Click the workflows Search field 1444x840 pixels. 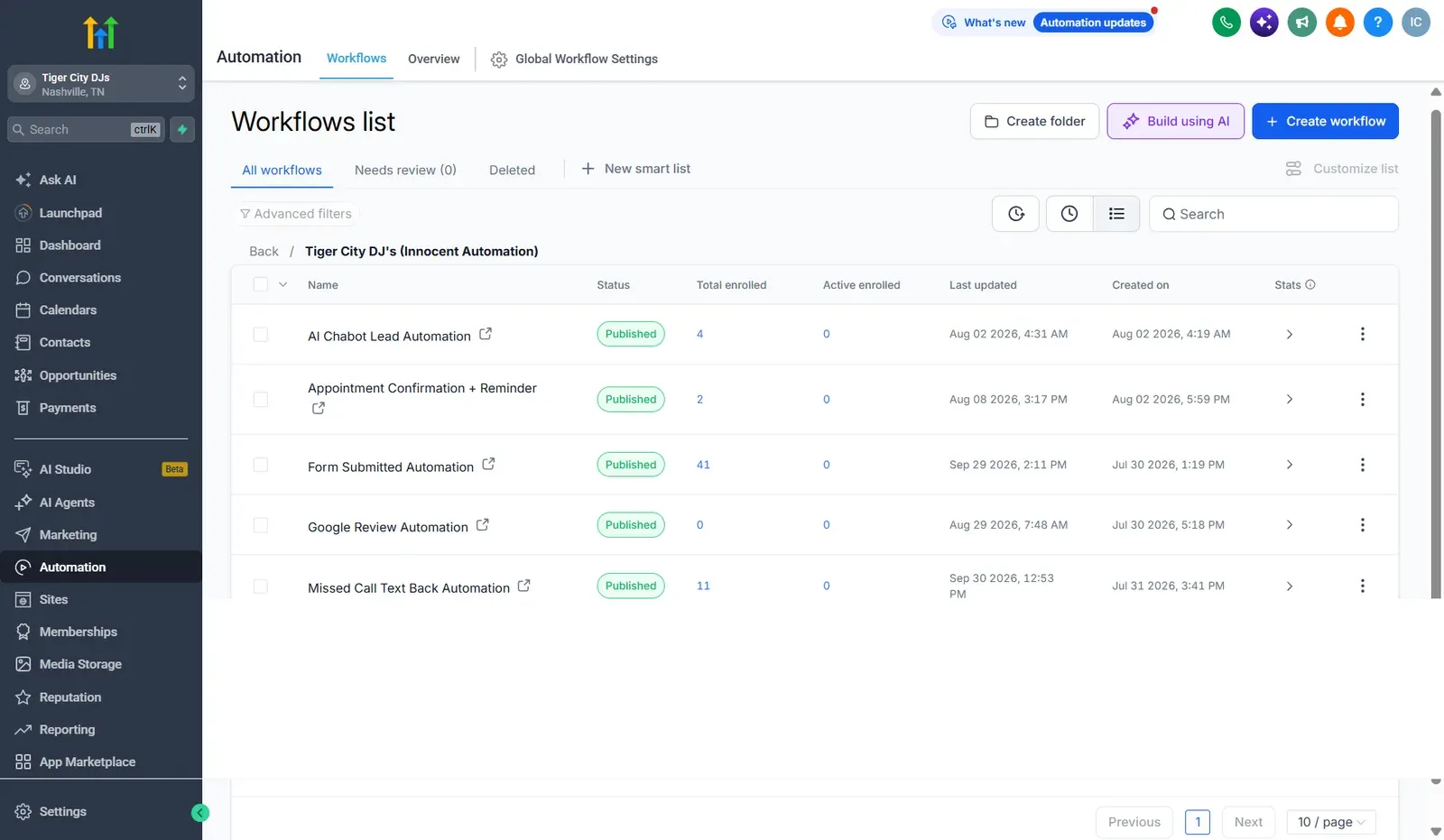(x=1273, y=214)
